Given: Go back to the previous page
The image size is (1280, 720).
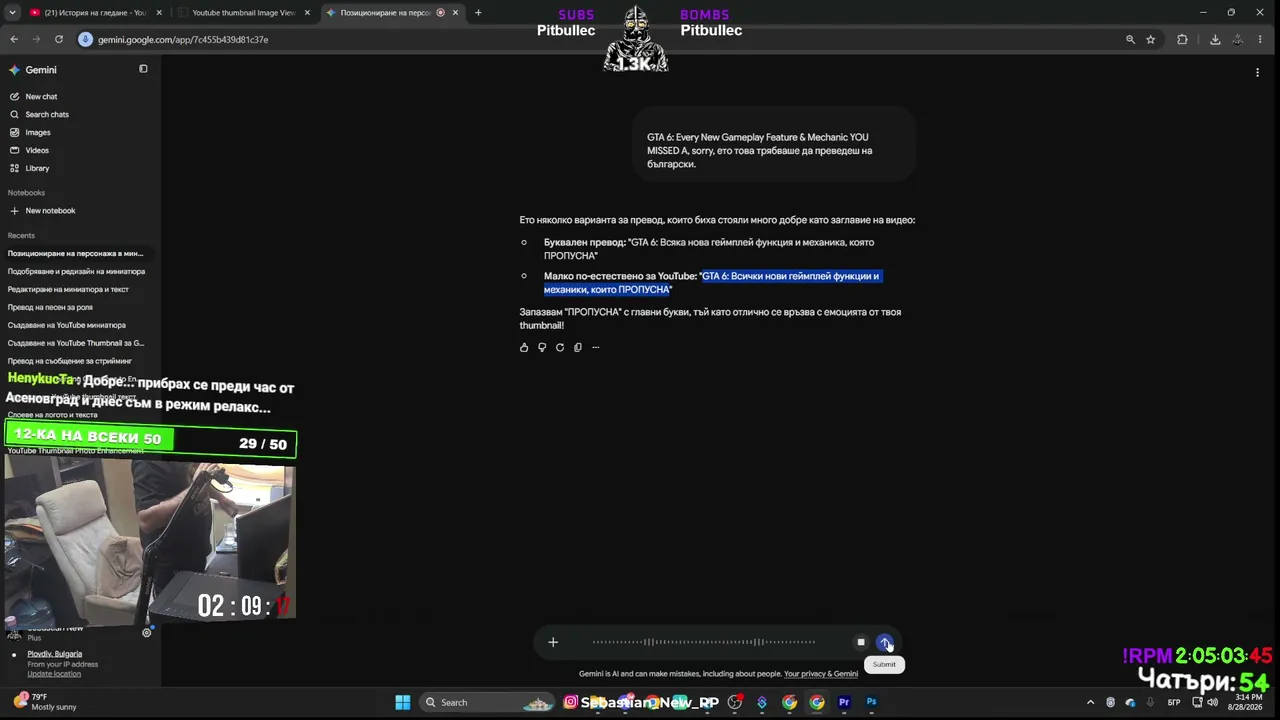Looking at the screenshot, I should [x=14, y=39].
